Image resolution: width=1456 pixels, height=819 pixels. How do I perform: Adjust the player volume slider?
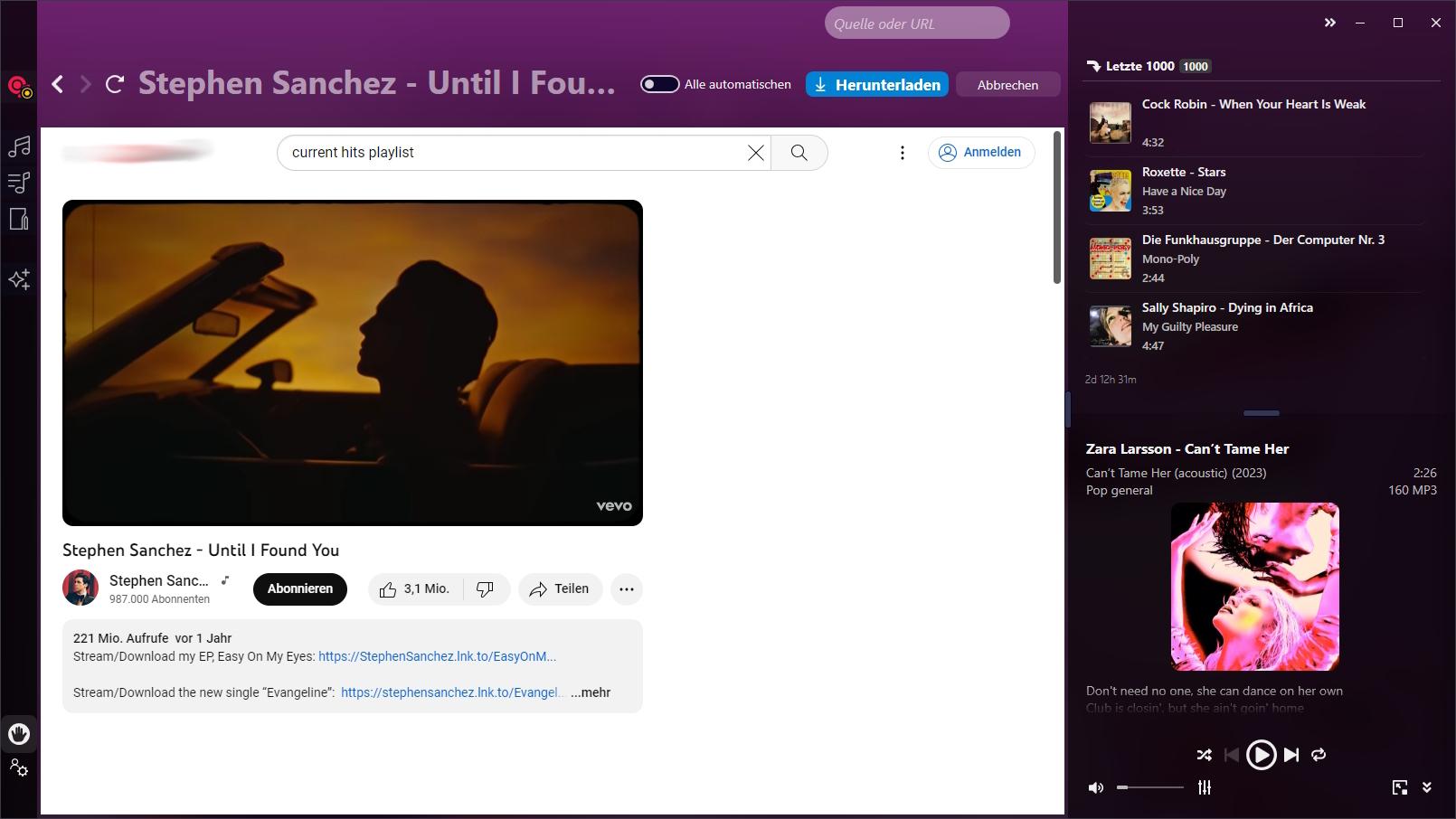click(1149, 788)
